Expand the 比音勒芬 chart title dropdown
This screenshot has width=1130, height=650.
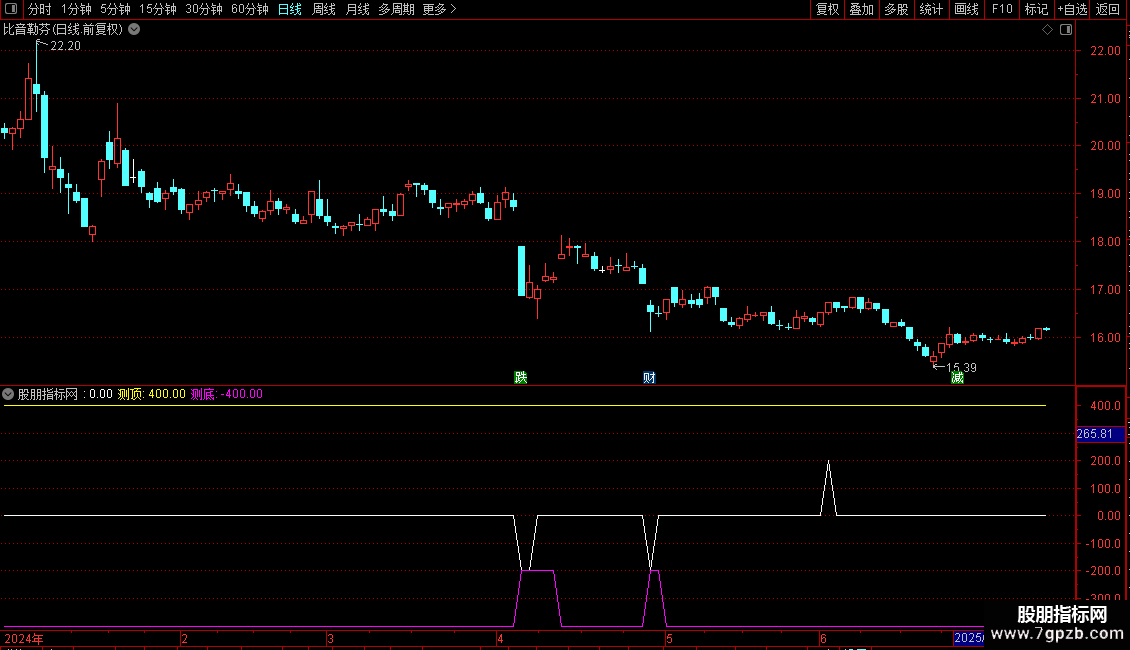(134, 30)
